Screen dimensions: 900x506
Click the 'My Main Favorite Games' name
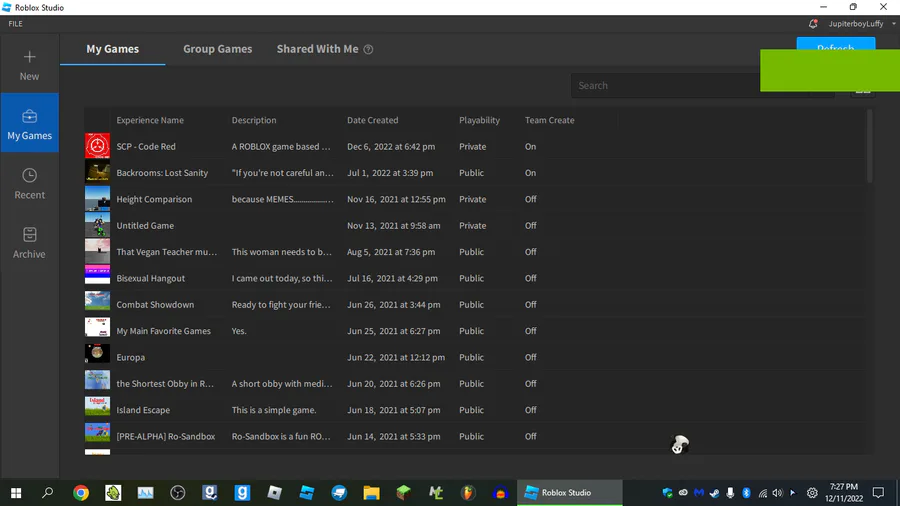164,331
